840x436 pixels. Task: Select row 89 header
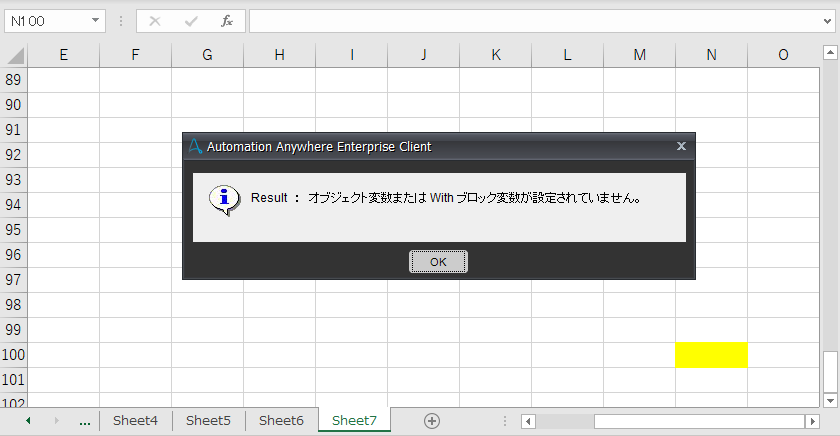tap(13, 80)
